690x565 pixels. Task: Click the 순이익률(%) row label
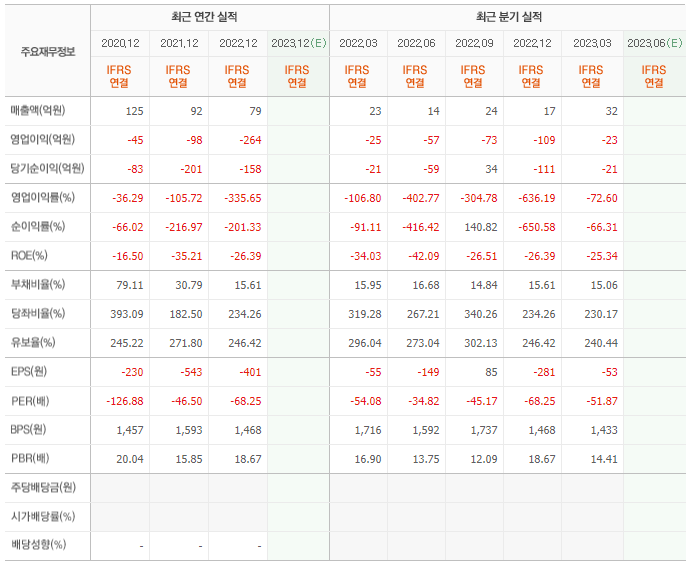pyautogui.click(x=38, y=227)
